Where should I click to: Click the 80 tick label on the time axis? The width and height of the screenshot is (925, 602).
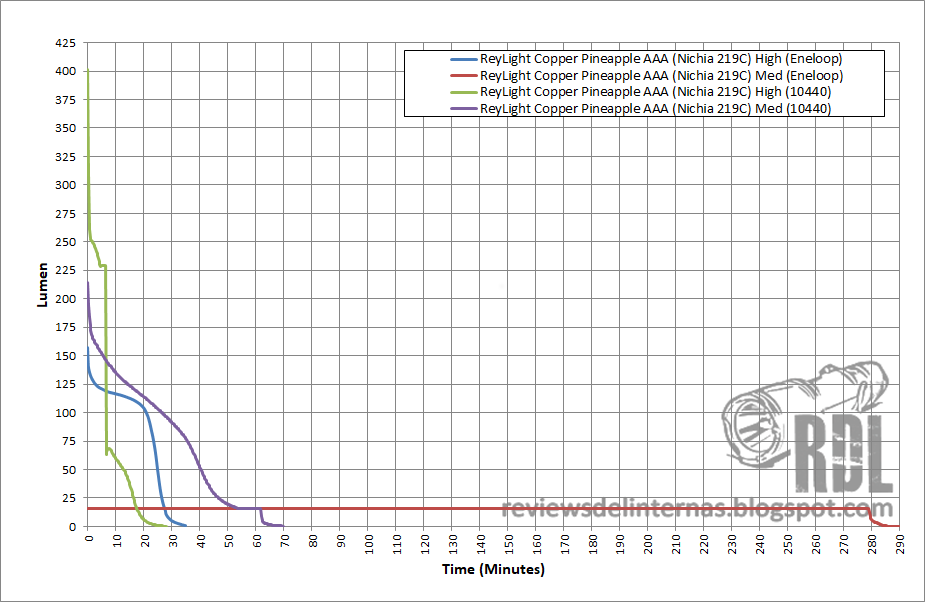pyautogui.click(x=313, y=540)
